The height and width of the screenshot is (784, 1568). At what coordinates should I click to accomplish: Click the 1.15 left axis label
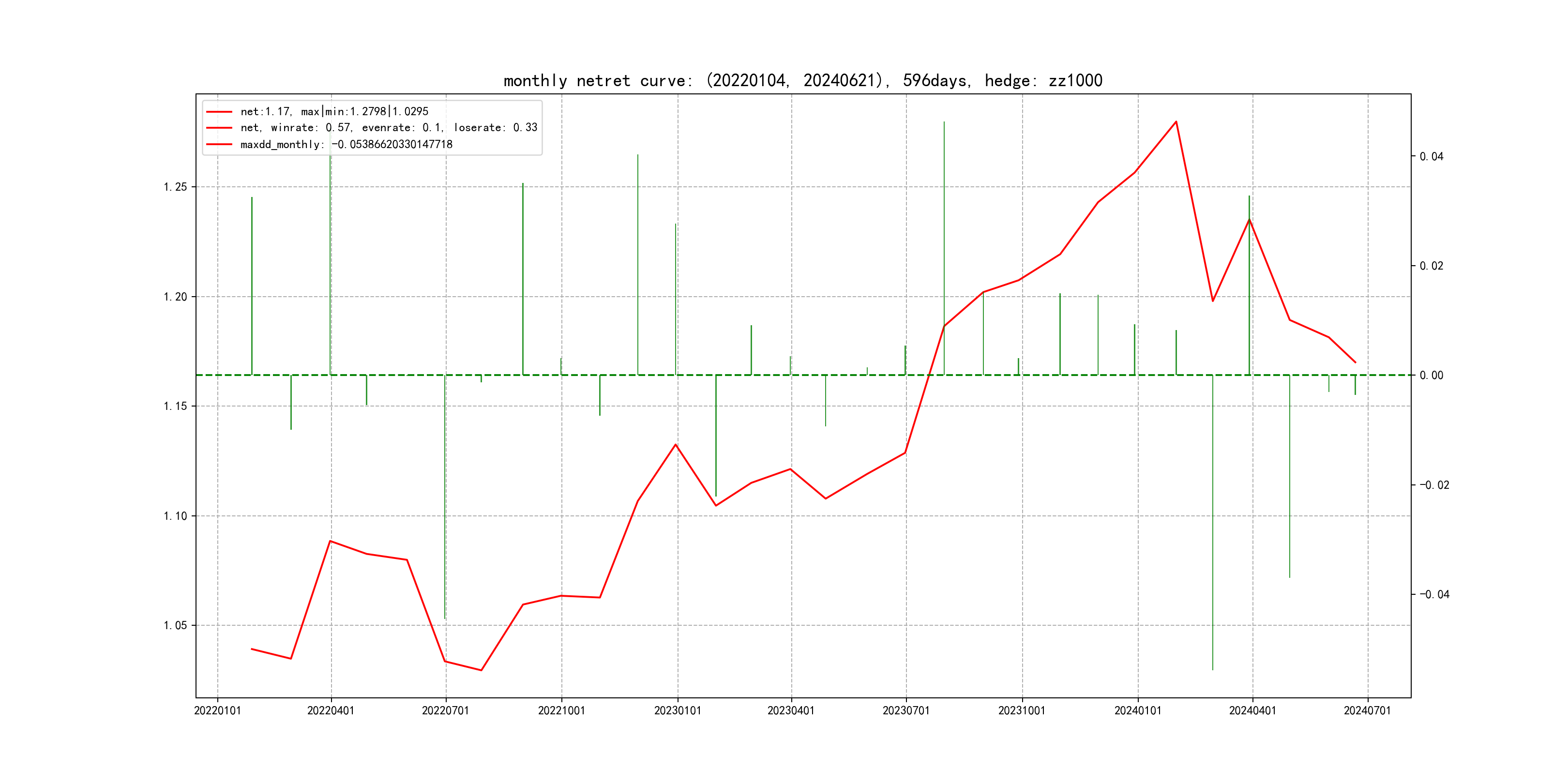coord(175,406)
